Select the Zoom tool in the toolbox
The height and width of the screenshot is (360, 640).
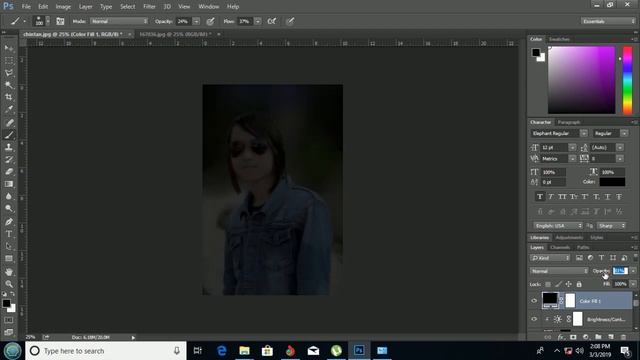9,284
